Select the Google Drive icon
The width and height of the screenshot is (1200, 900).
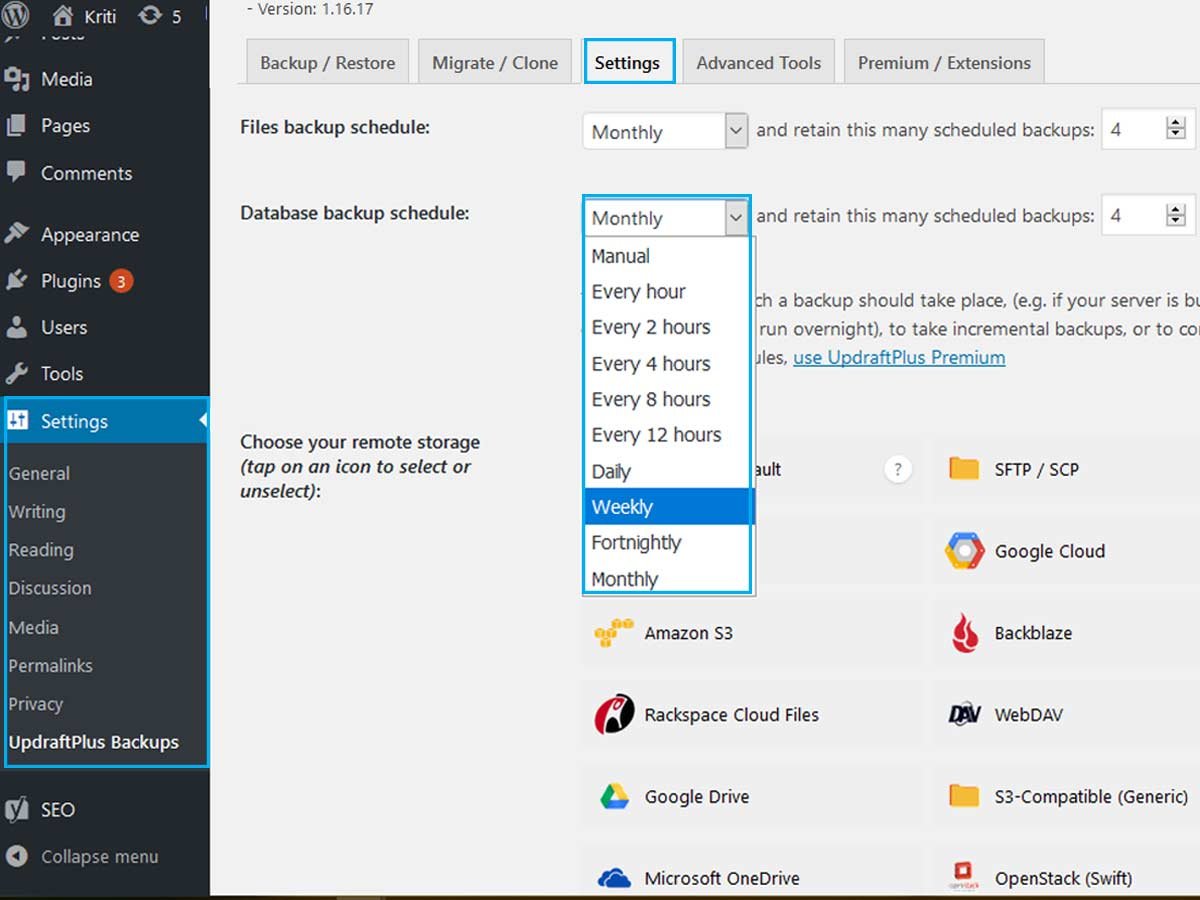pos(614,797)
